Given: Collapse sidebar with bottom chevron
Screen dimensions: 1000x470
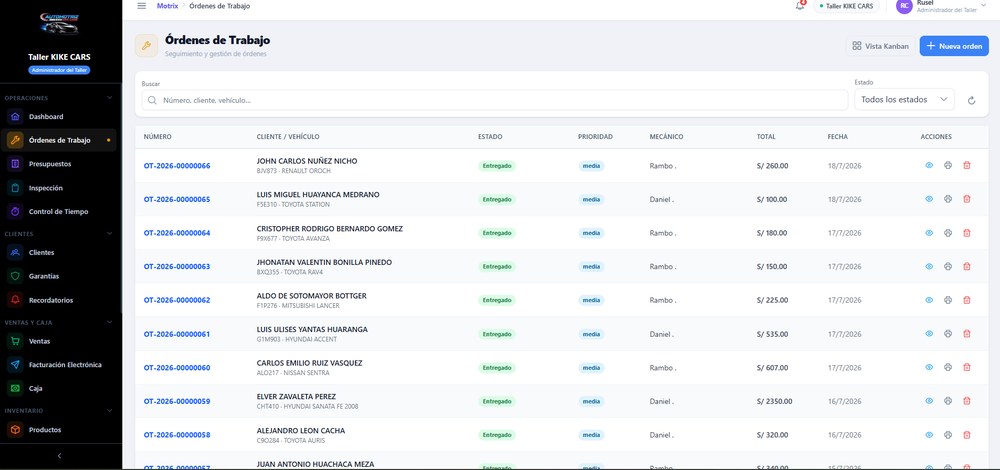Looking at the screenshot, I should 60,456.
